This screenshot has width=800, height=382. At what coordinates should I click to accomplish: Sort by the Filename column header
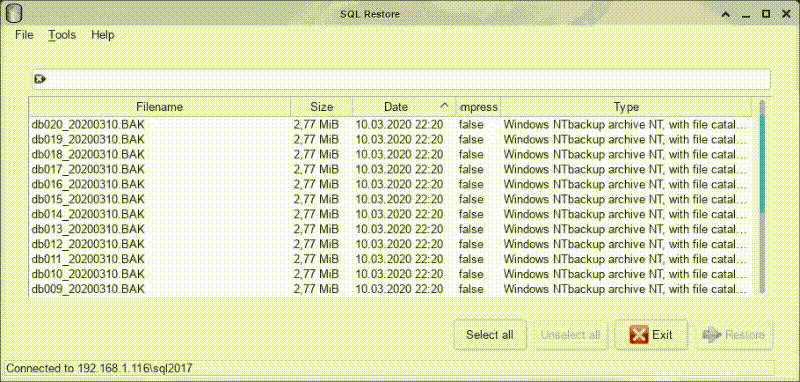[x=159, y=107]
